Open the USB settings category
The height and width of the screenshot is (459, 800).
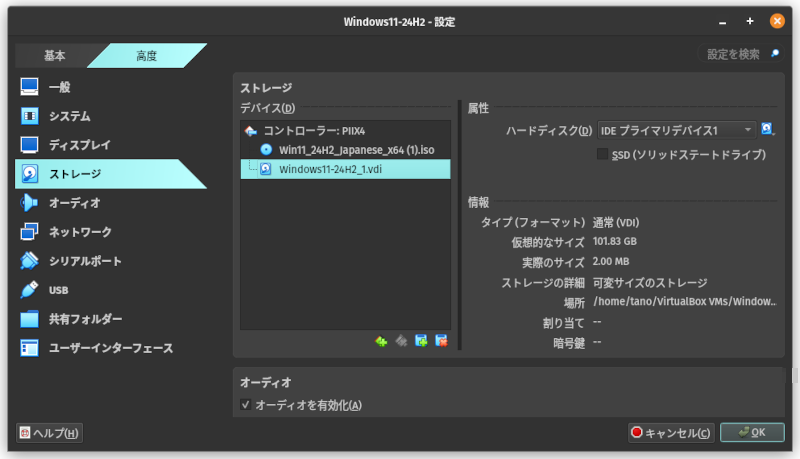click(58, 290)
